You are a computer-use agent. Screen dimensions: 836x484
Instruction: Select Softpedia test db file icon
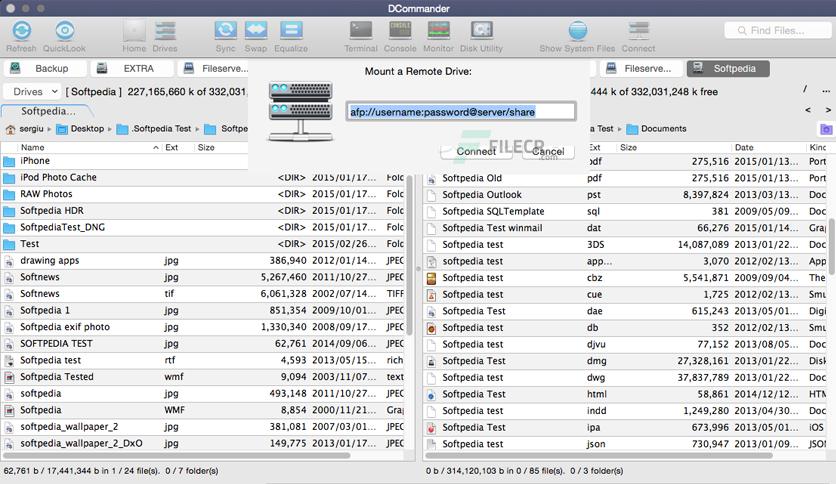pos(432,328)
